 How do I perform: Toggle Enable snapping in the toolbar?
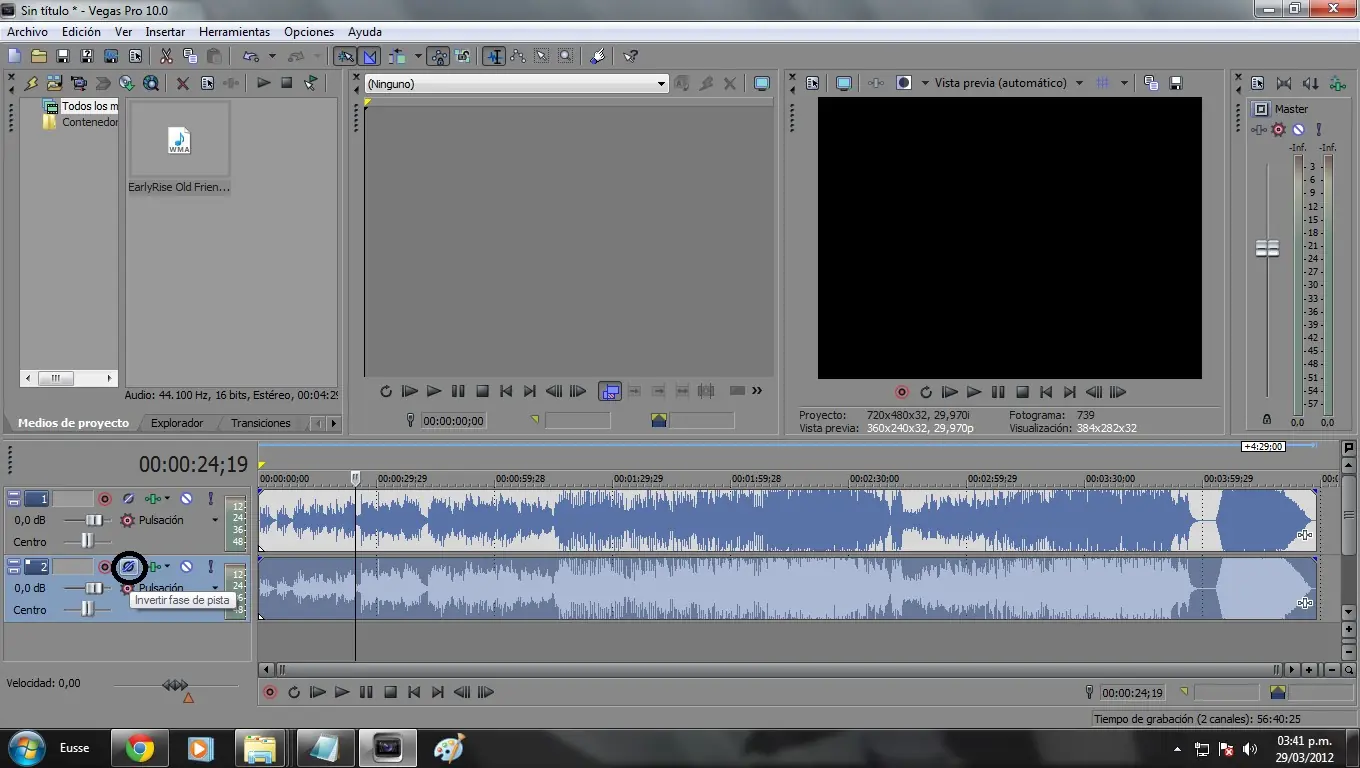pyautogui.click(x=345, y=57)
